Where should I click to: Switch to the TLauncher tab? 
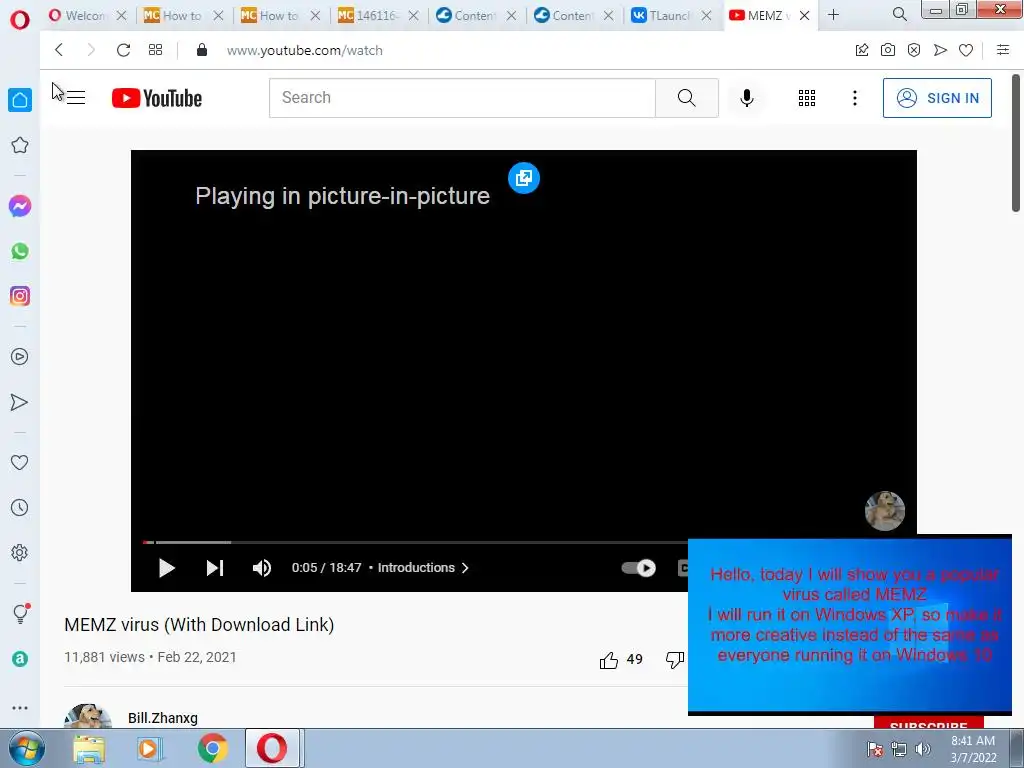[x=670, y=15]
